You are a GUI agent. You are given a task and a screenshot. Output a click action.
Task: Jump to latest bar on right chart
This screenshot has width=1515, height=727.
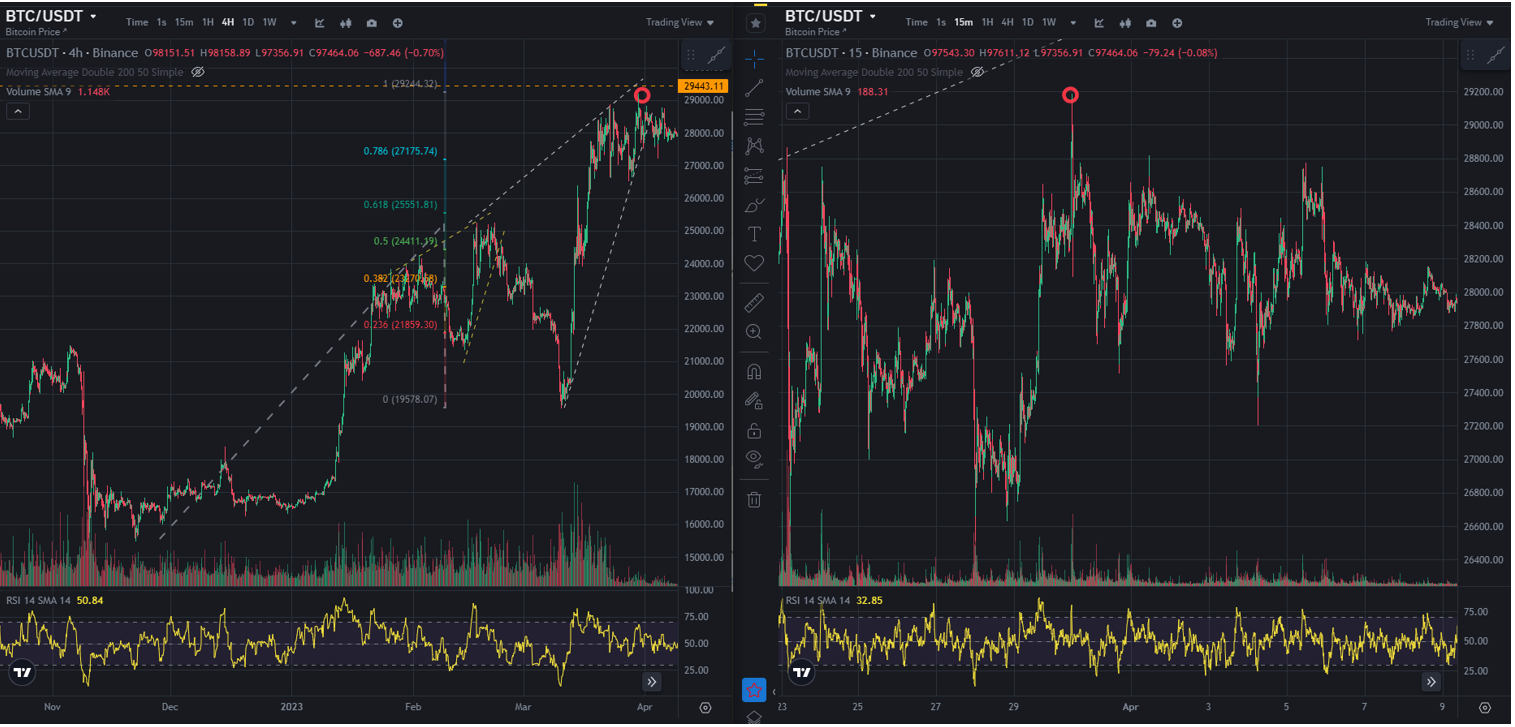tap(1432, 682)
